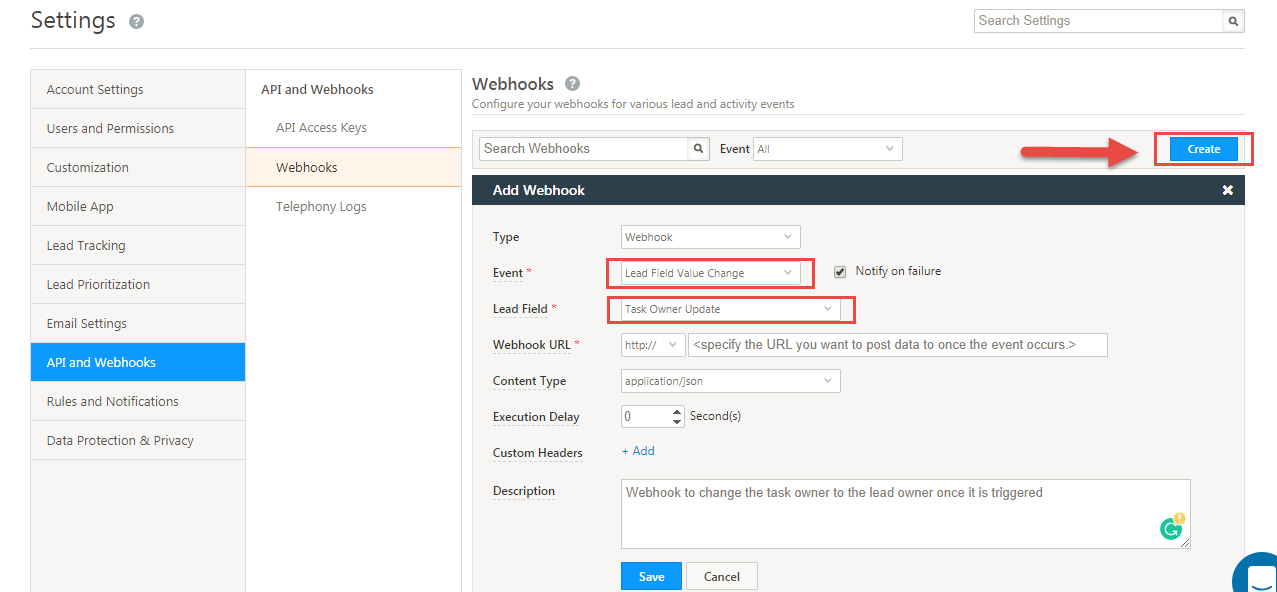Click the Grammarly icon in Description box
The image size is (1277, 592).
1171,529
